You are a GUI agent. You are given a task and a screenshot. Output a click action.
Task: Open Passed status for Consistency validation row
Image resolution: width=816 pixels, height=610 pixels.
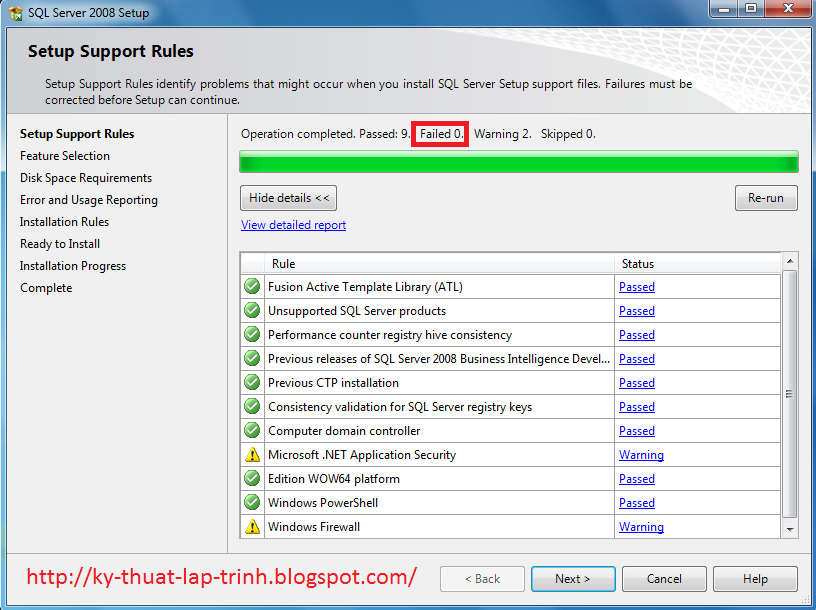636,406
